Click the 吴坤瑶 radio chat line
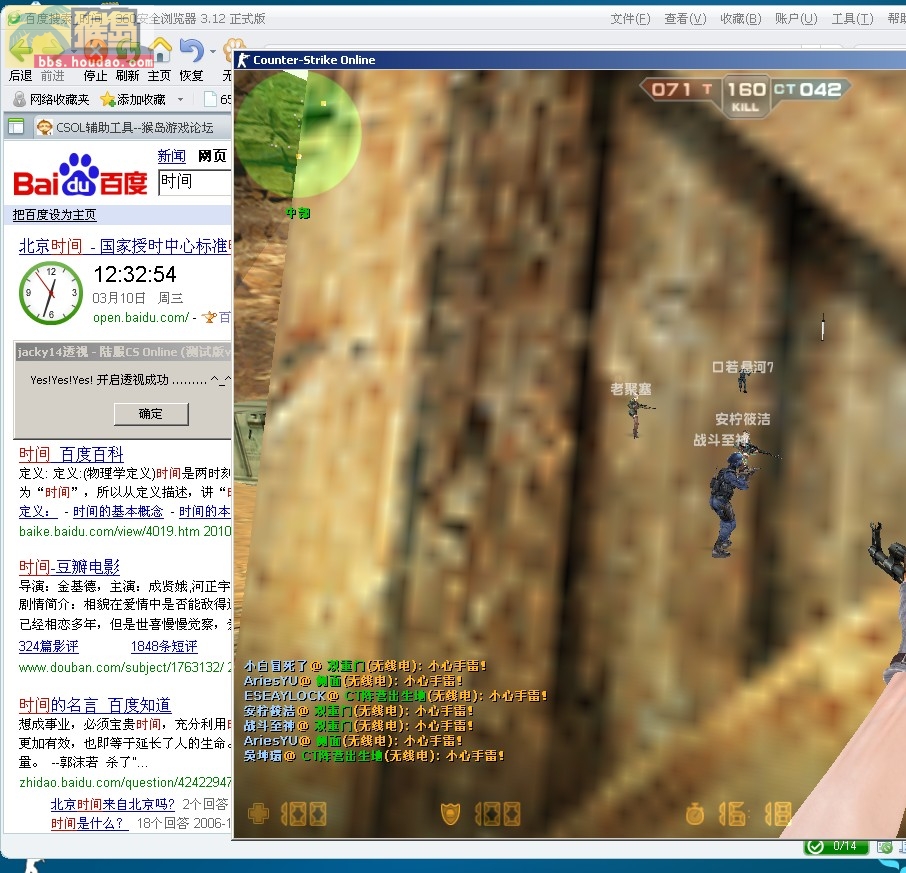 [374, 756]
